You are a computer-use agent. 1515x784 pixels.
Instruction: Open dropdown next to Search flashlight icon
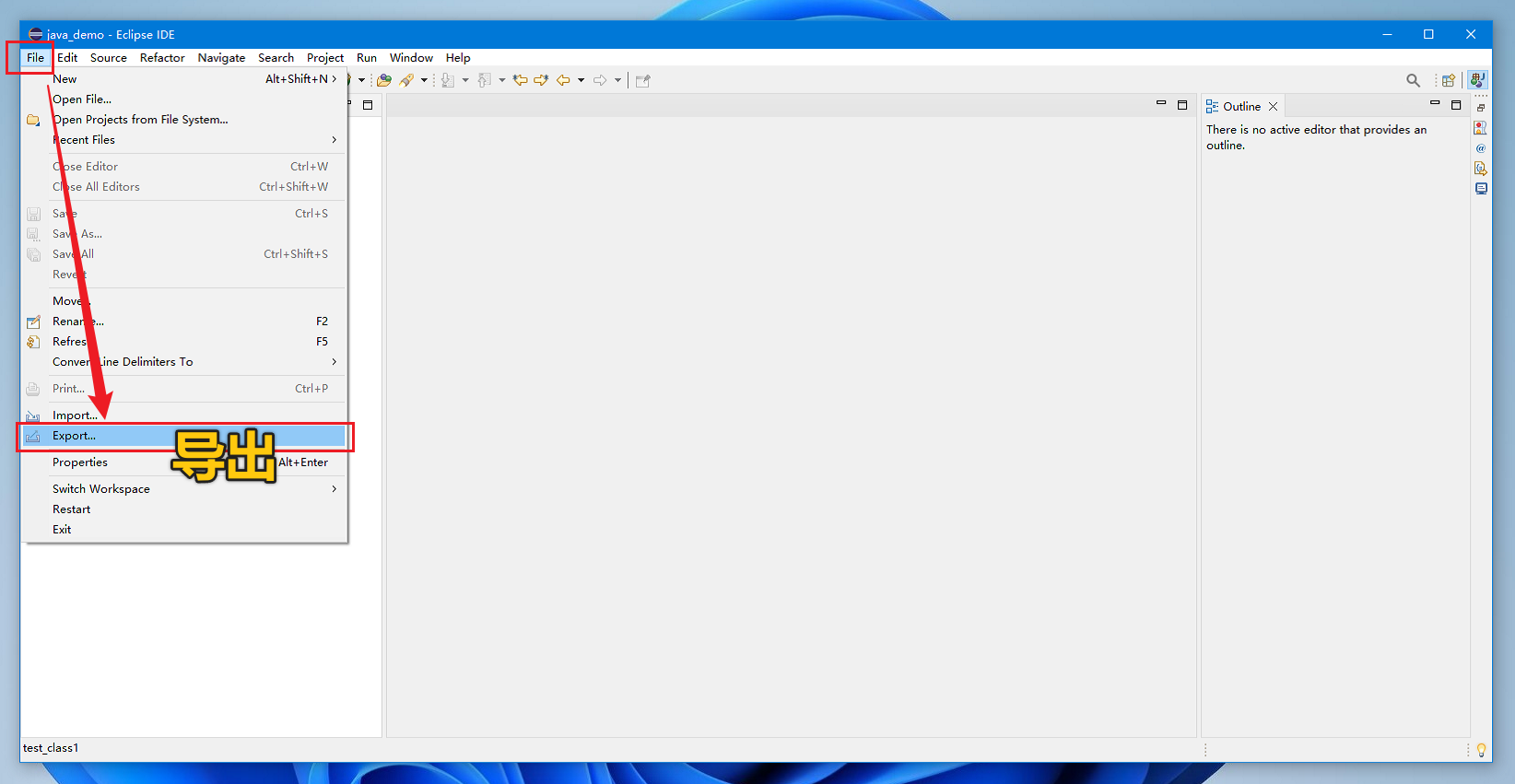(424, 80)
